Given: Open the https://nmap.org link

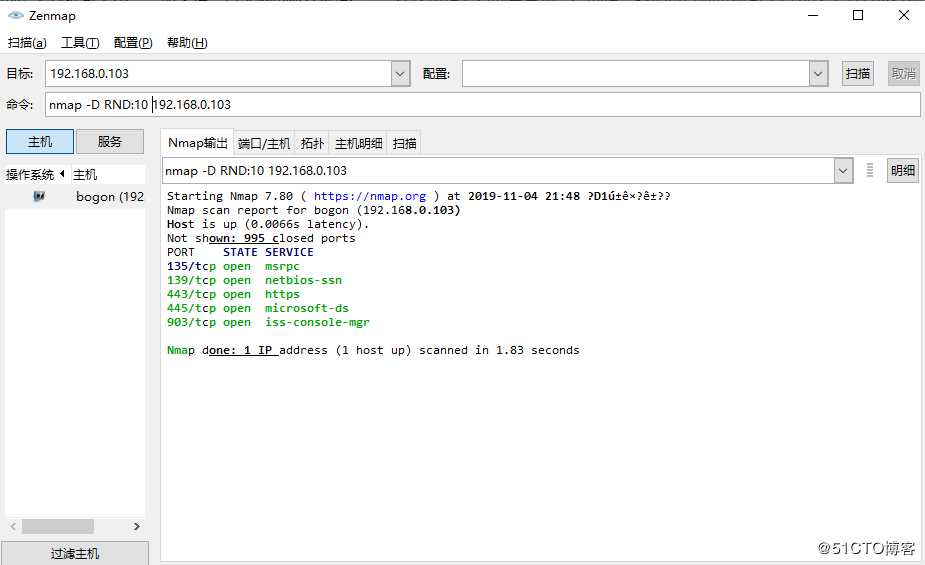Looking at the screenshot, I should [x=370, y=196].
